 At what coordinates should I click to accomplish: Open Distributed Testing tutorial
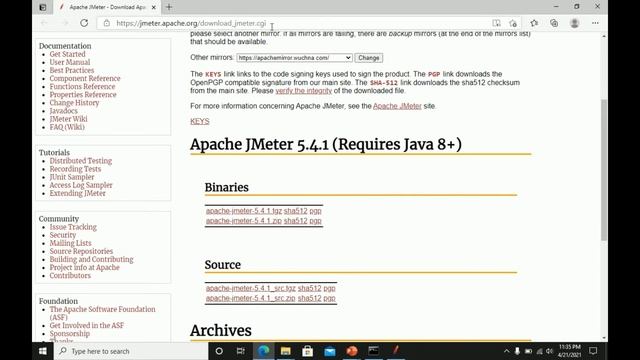(x=81, y=161)
